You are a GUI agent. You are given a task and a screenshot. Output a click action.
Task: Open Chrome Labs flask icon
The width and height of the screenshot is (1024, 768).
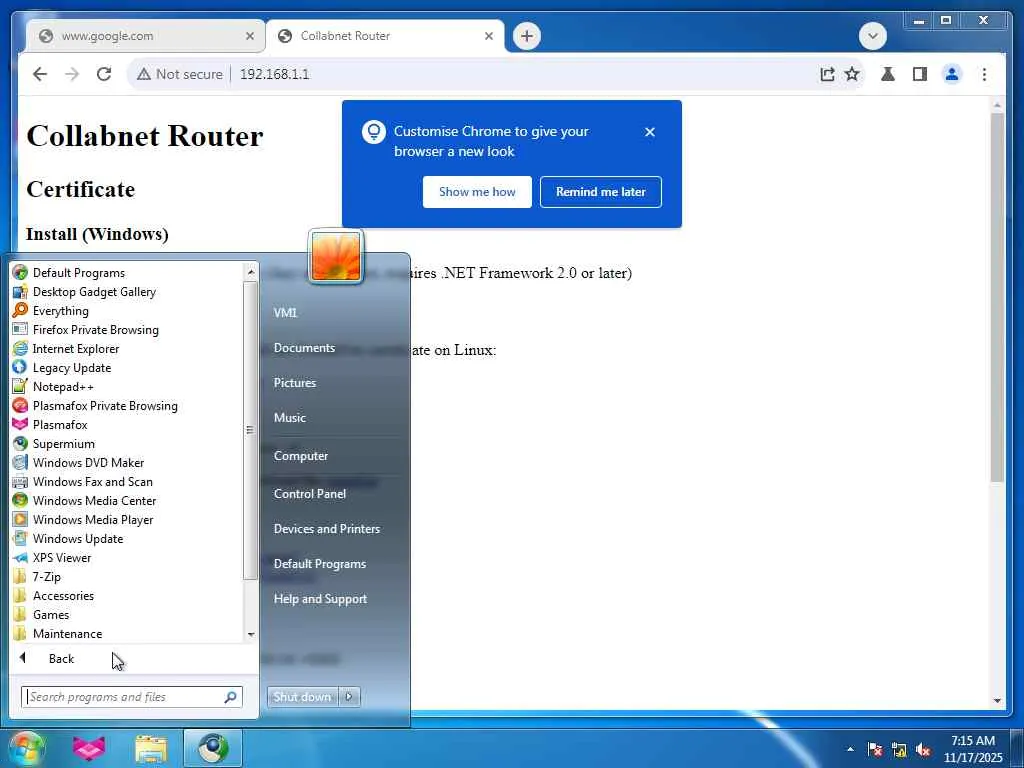[888, 74]
